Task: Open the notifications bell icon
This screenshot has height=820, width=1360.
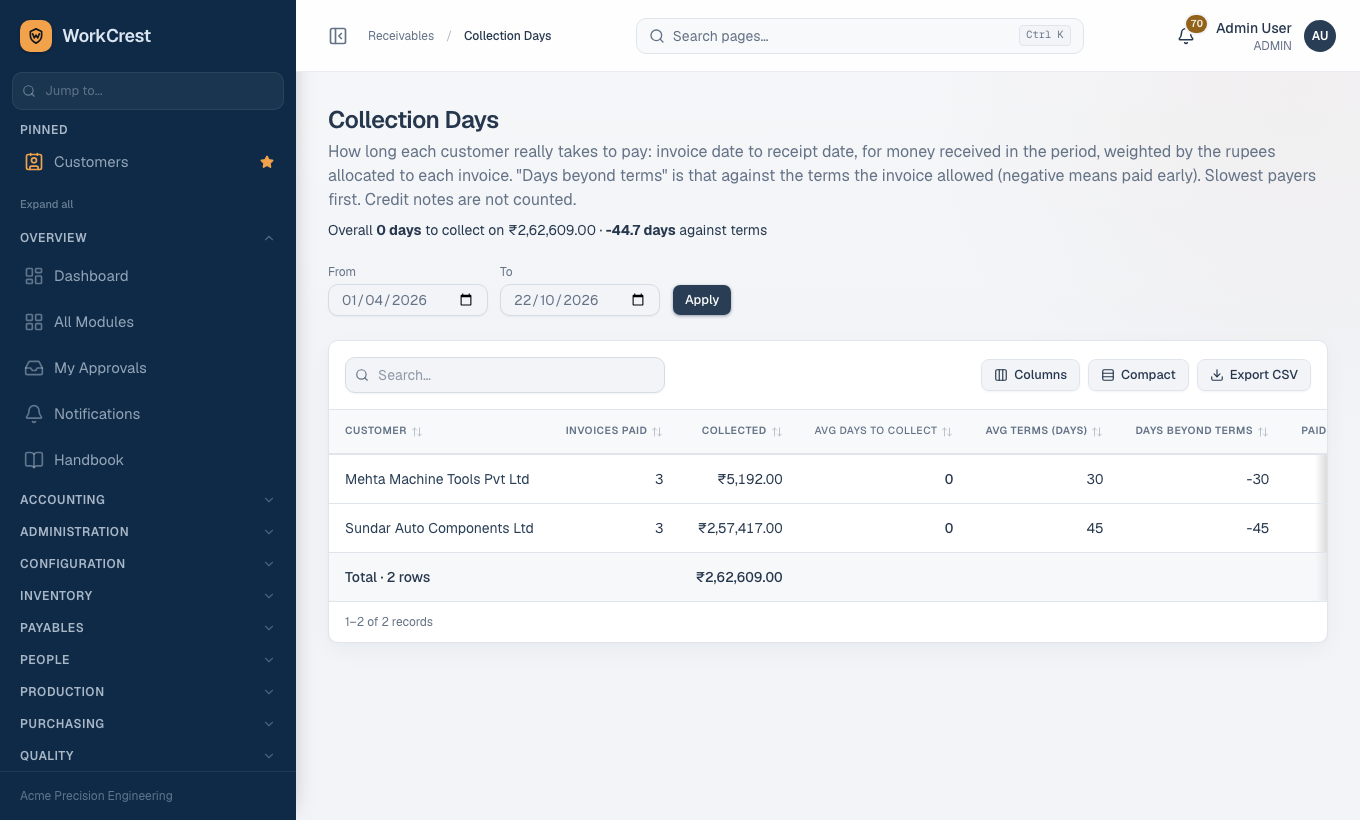Action: pyautogui.click(x=1186, y=36)
